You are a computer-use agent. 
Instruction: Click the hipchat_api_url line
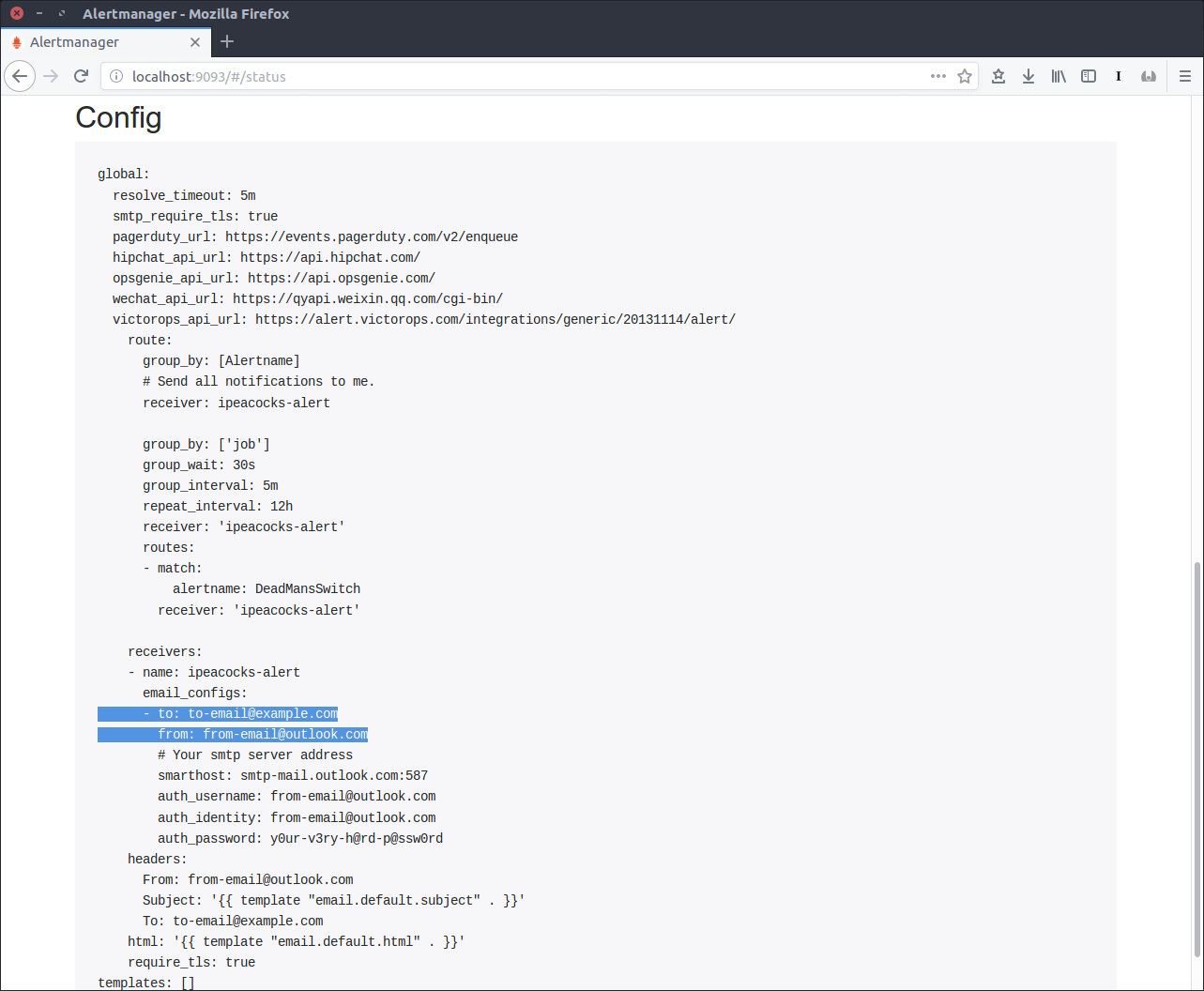coord(267,257)
